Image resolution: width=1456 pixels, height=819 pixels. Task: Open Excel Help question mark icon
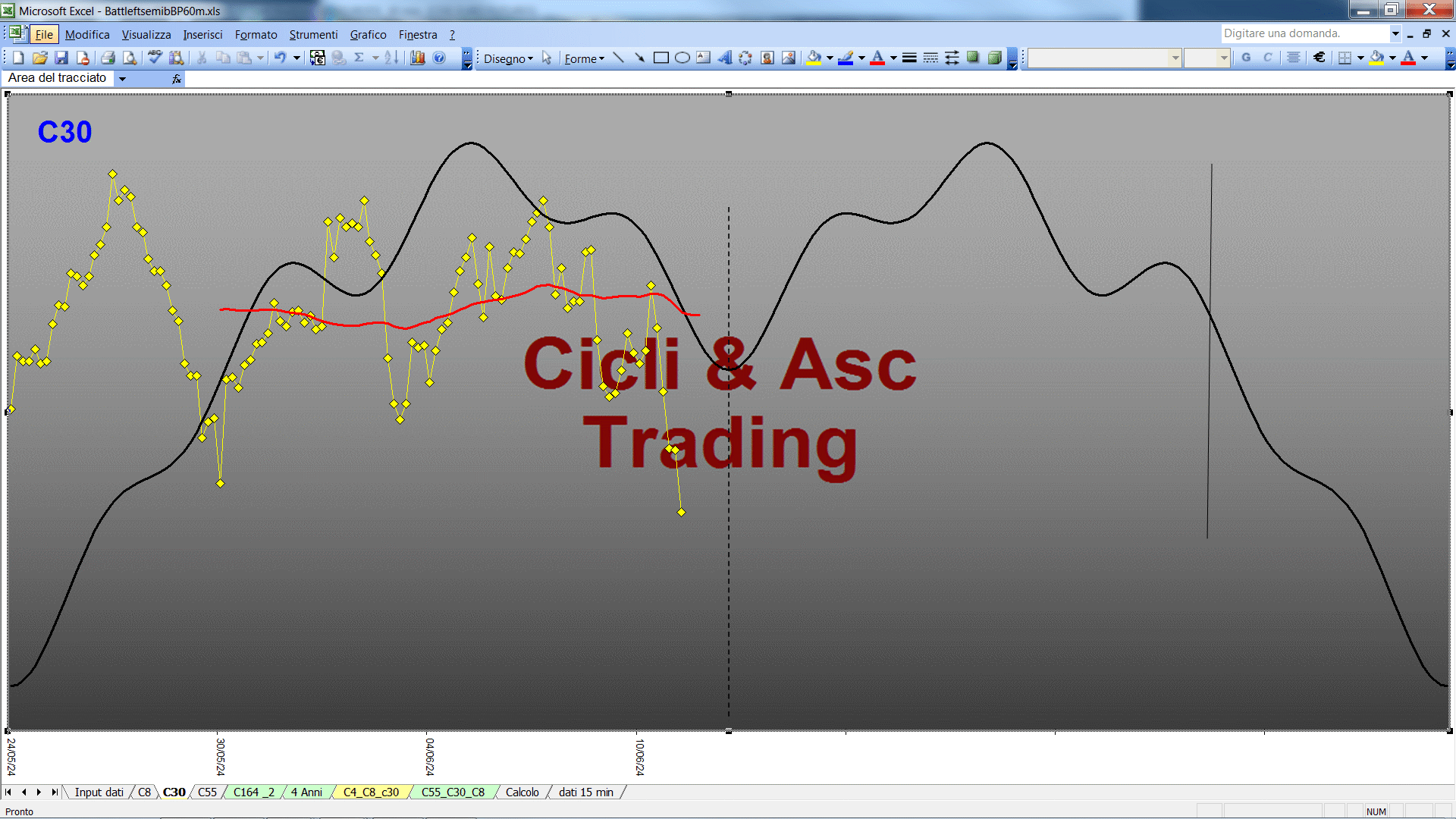coord(439,58)
